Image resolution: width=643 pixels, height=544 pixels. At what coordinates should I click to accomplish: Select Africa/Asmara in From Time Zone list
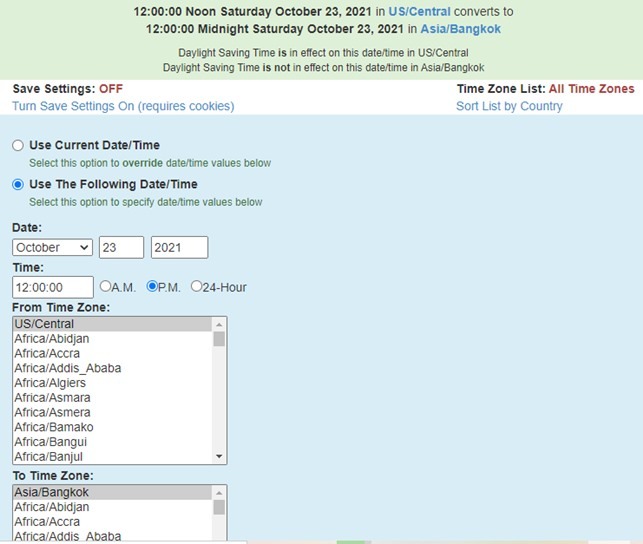(x=113, y=398)
